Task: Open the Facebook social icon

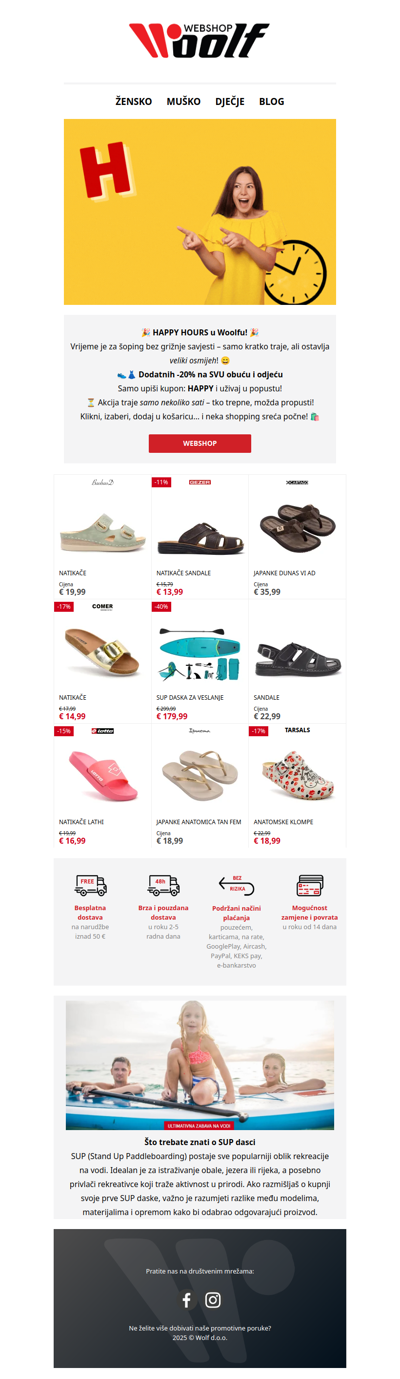Action: (186, 1300)
